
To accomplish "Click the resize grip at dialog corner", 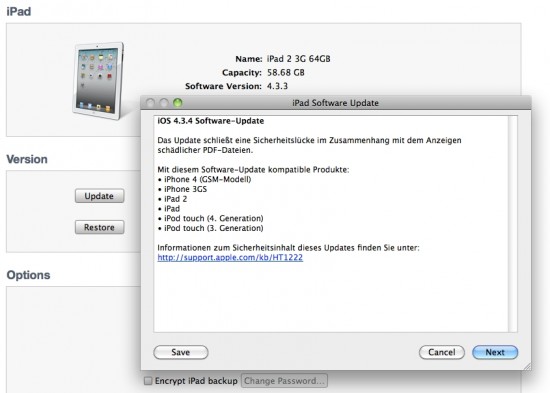I will tap(527, 366).
